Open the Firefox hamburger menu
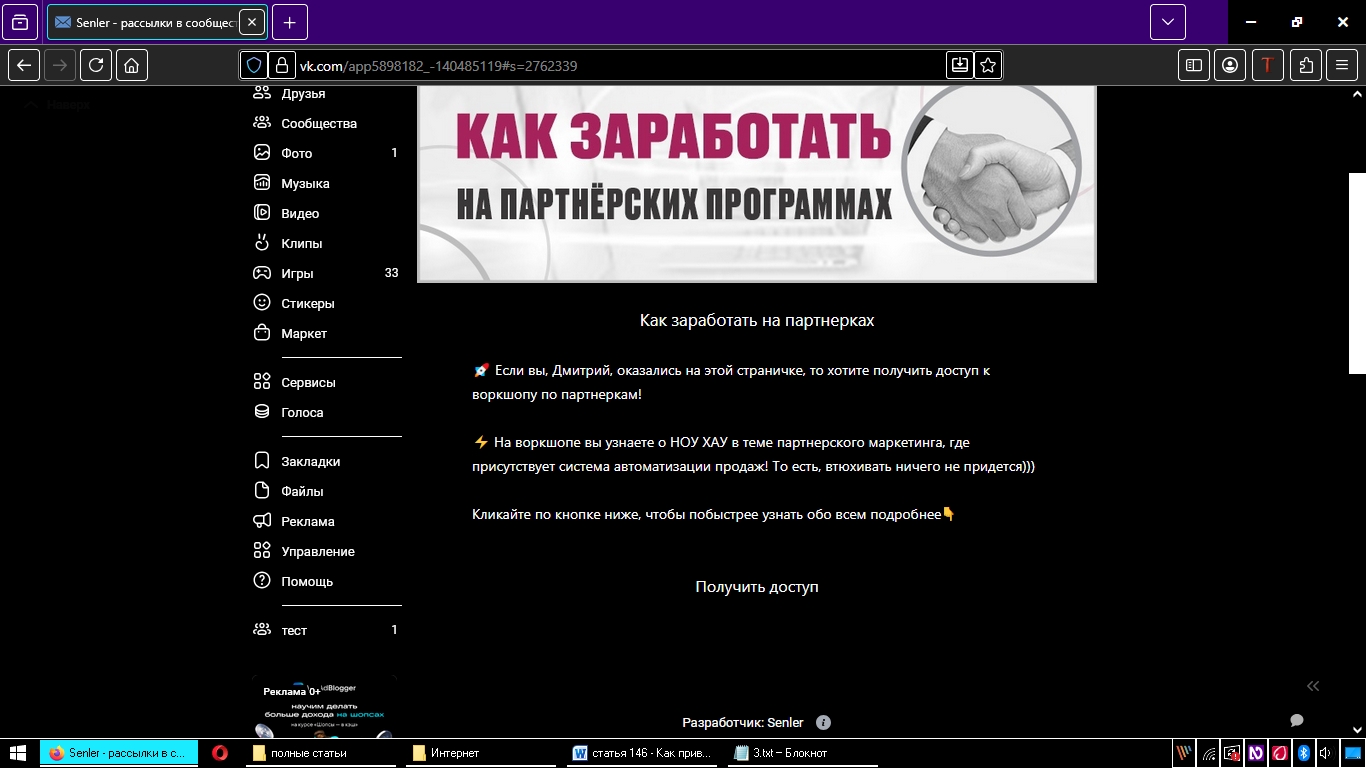 pyautogui.click(x=1342, y=65)
